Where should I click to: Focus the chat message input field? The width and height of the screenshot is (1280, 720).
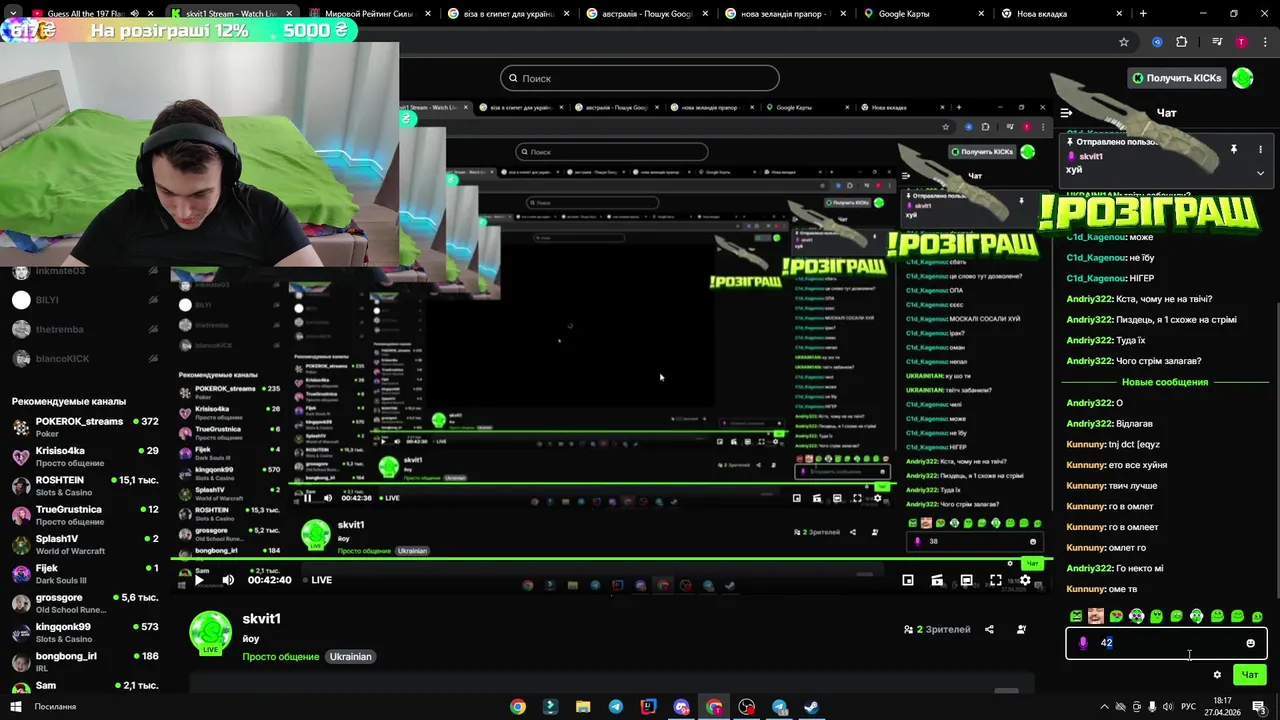click(x=1166, y=643)
